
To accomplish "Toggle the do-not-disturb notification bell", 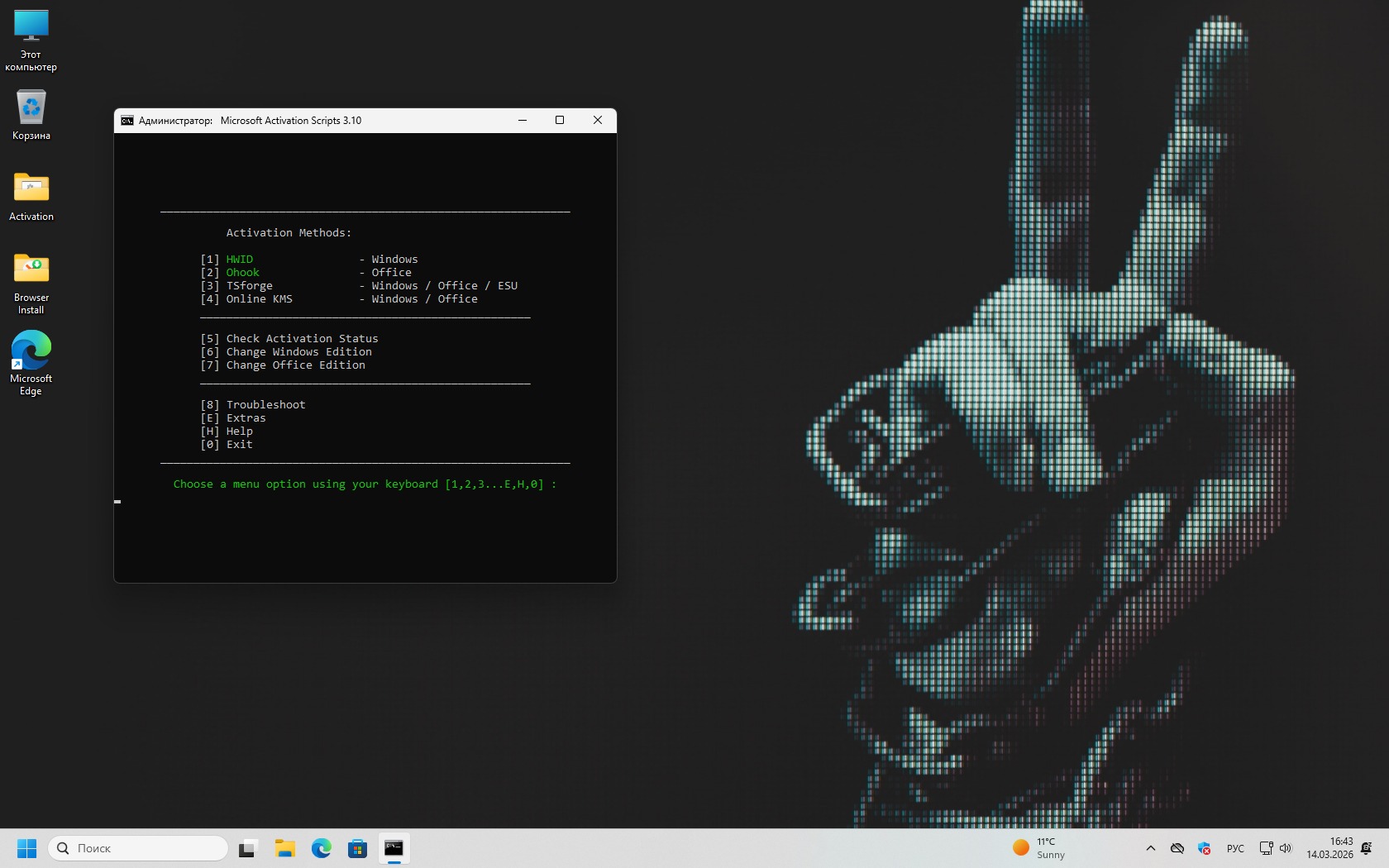I will (x=1367, y=848).
